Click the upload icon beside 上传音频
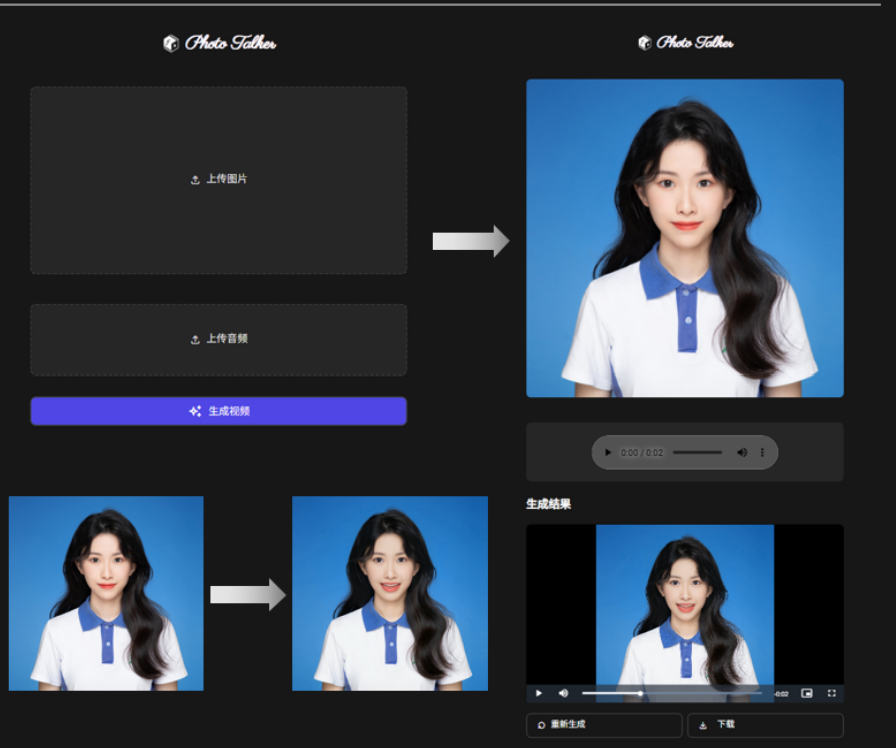The width and height of the screenshot is (896, 748). tap(195, 339)
